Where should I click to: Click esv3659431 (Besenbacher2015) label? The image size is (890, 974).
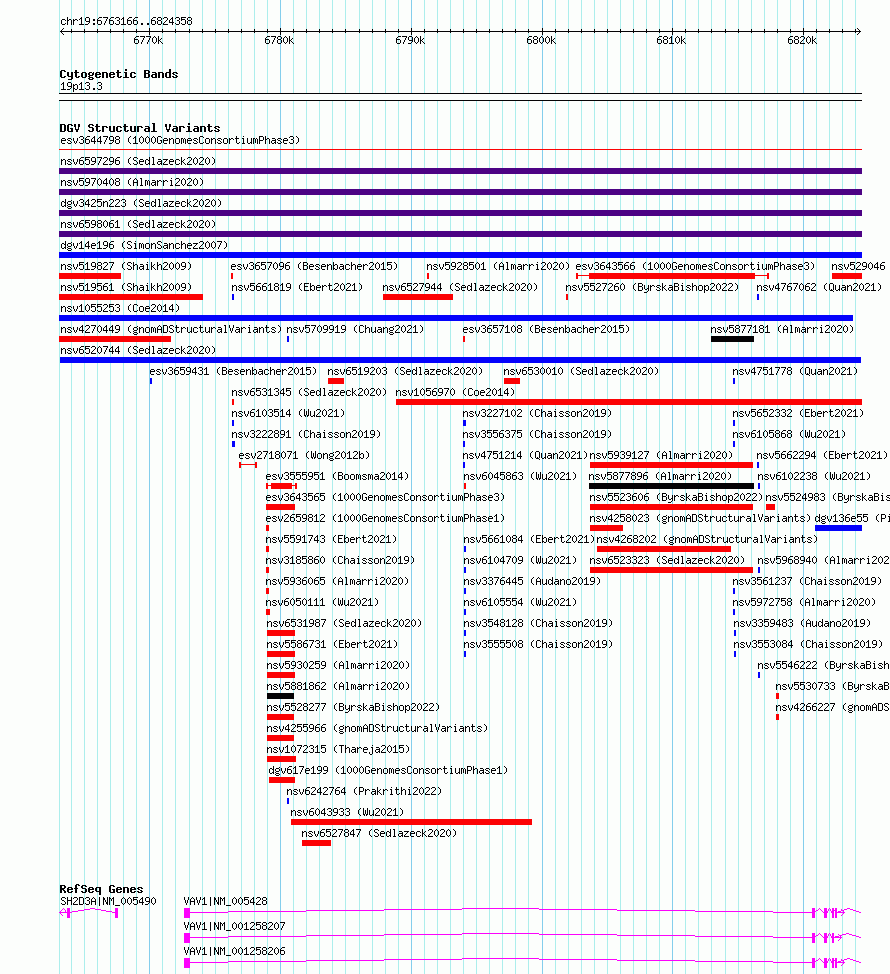tap(233, 372)
